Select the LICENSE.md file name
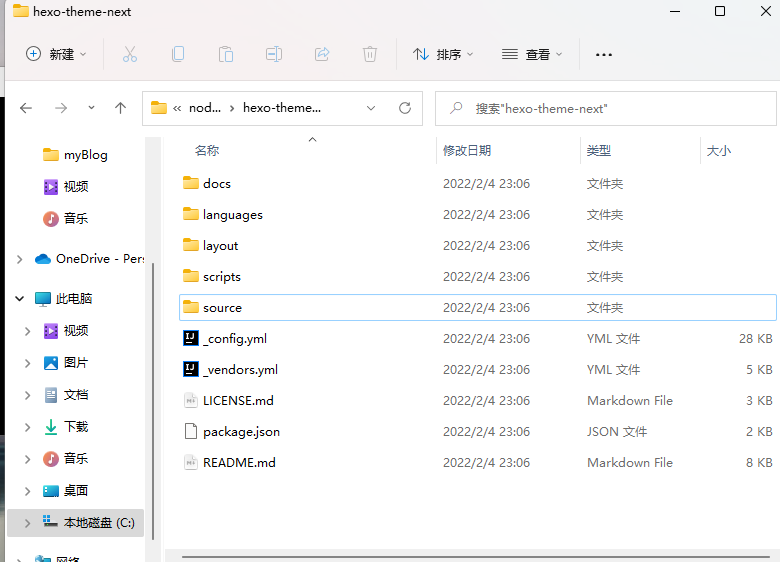This screenshot has height=562, width=780. [x=238, y=400]
